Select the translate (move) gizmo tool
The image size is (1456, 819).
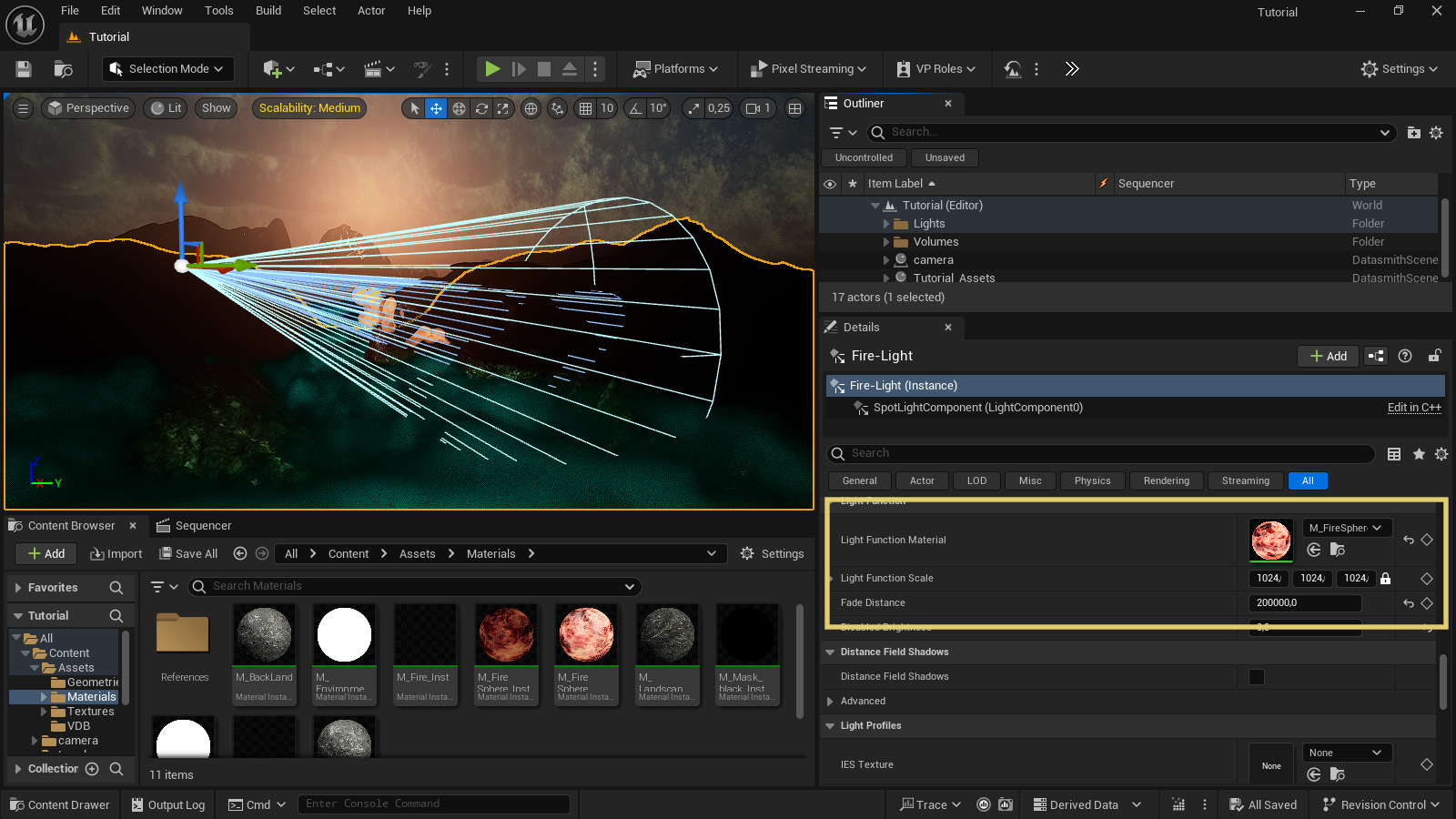point(437,108)
